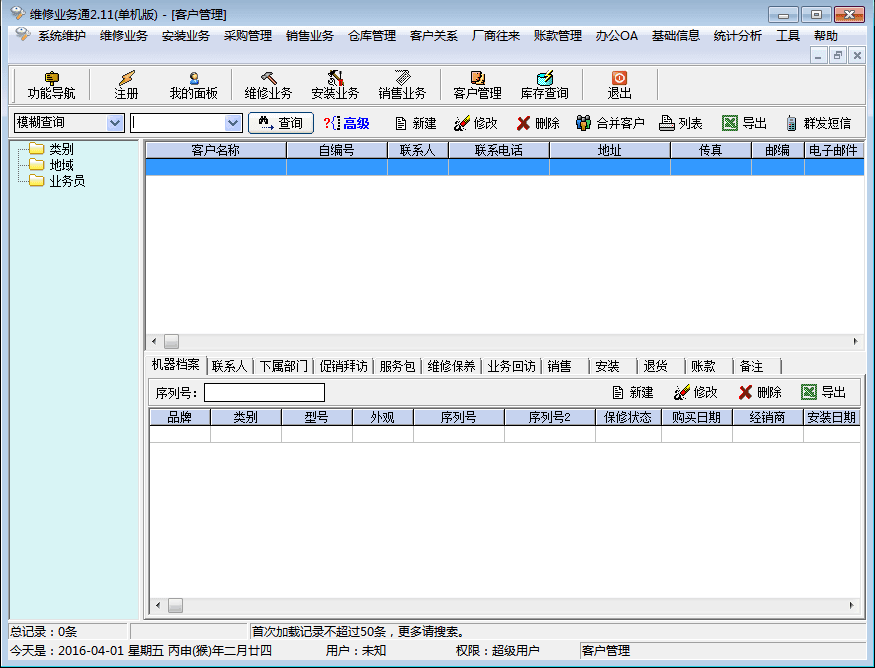Click 合并客户 merge customers button
This screenshot has height=668, width=875.
coord(610,123)
